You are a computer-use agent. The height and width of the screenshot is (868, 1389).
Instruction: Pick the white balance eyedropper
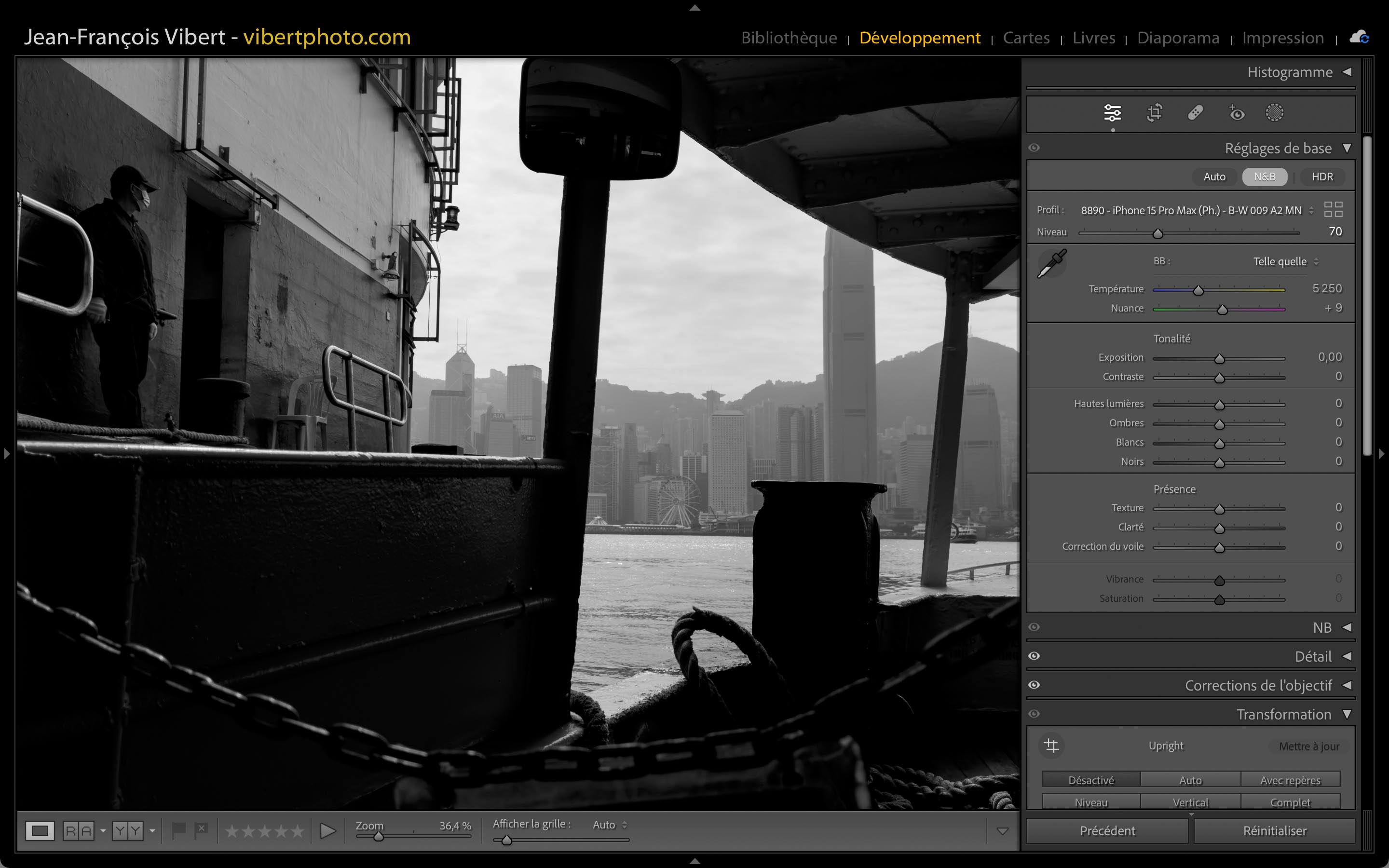coord(1051,263)
